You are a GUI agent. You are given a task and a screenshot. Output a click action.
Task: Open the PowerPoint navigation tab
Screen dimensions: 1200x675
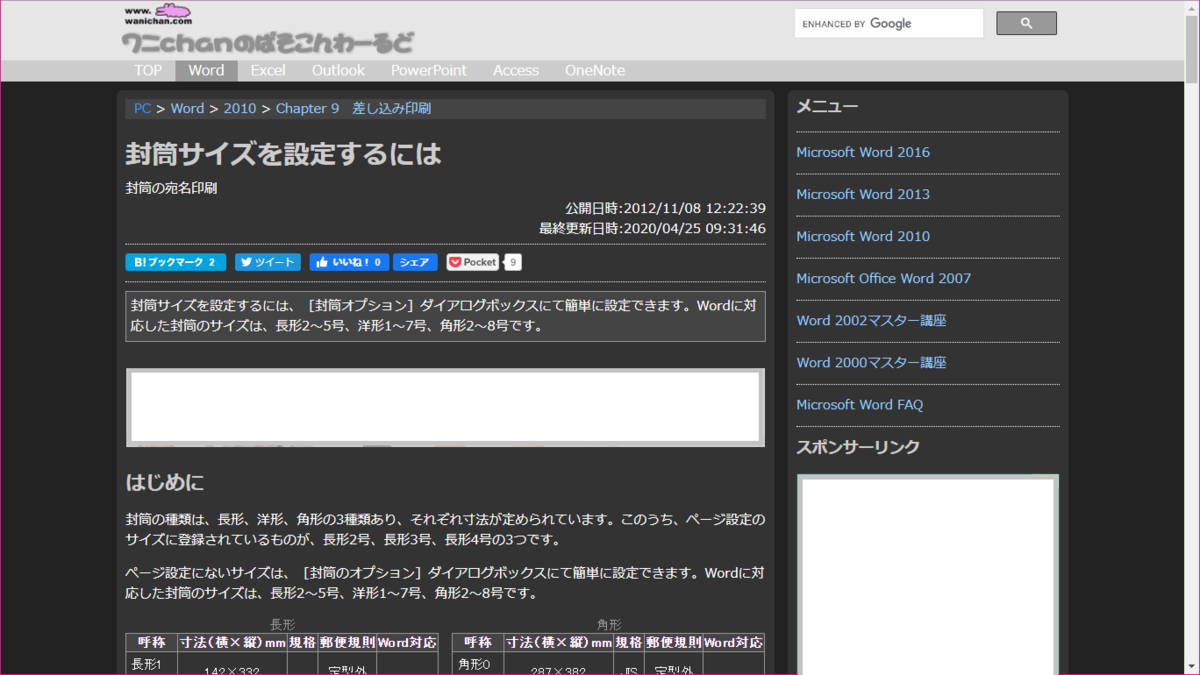(x=429, y=70)
